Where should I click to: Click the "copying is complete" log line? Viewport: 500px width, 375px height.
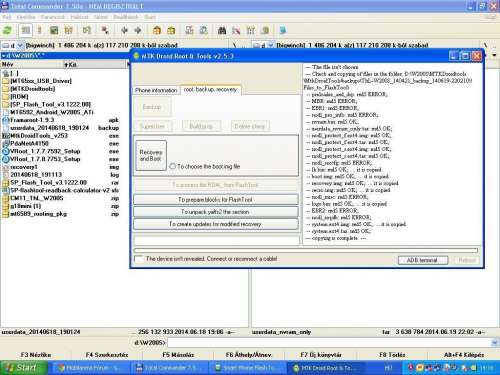click(x=336, y=238)
